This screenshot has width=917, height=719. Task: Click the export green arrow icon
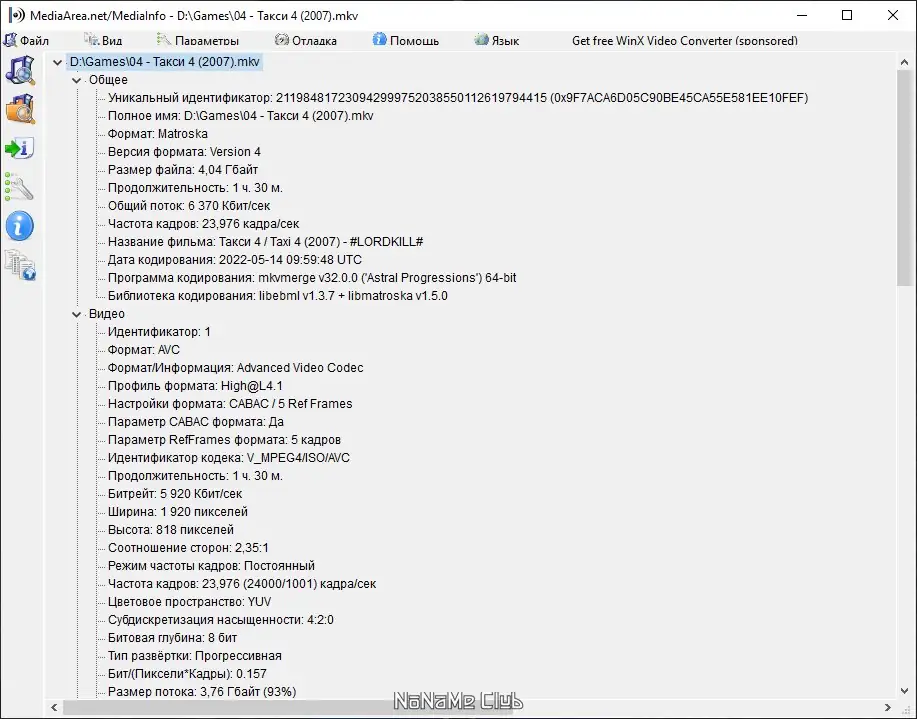20,148
